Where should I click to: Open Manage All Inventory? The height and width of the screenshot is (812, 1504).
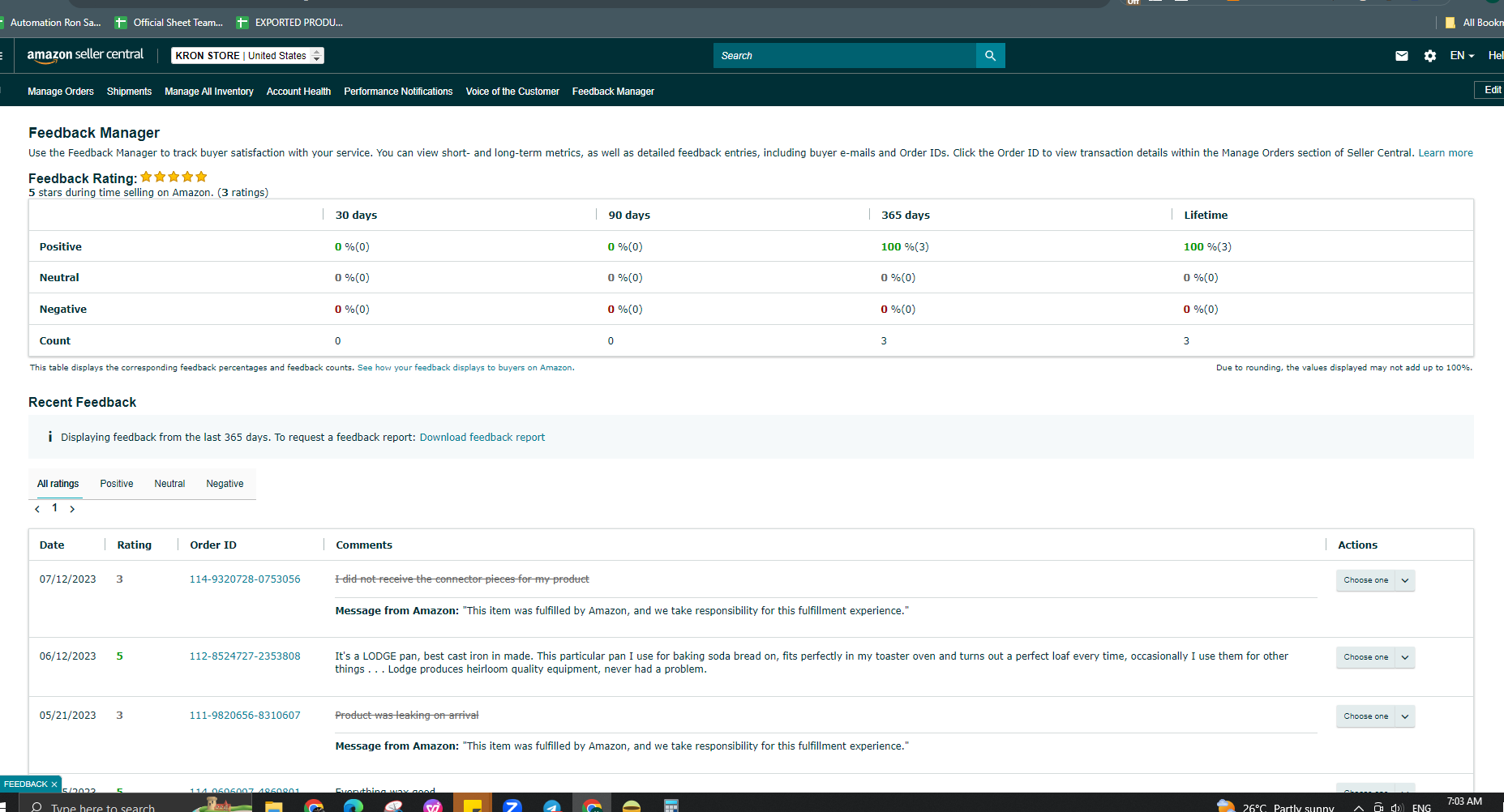209,92
